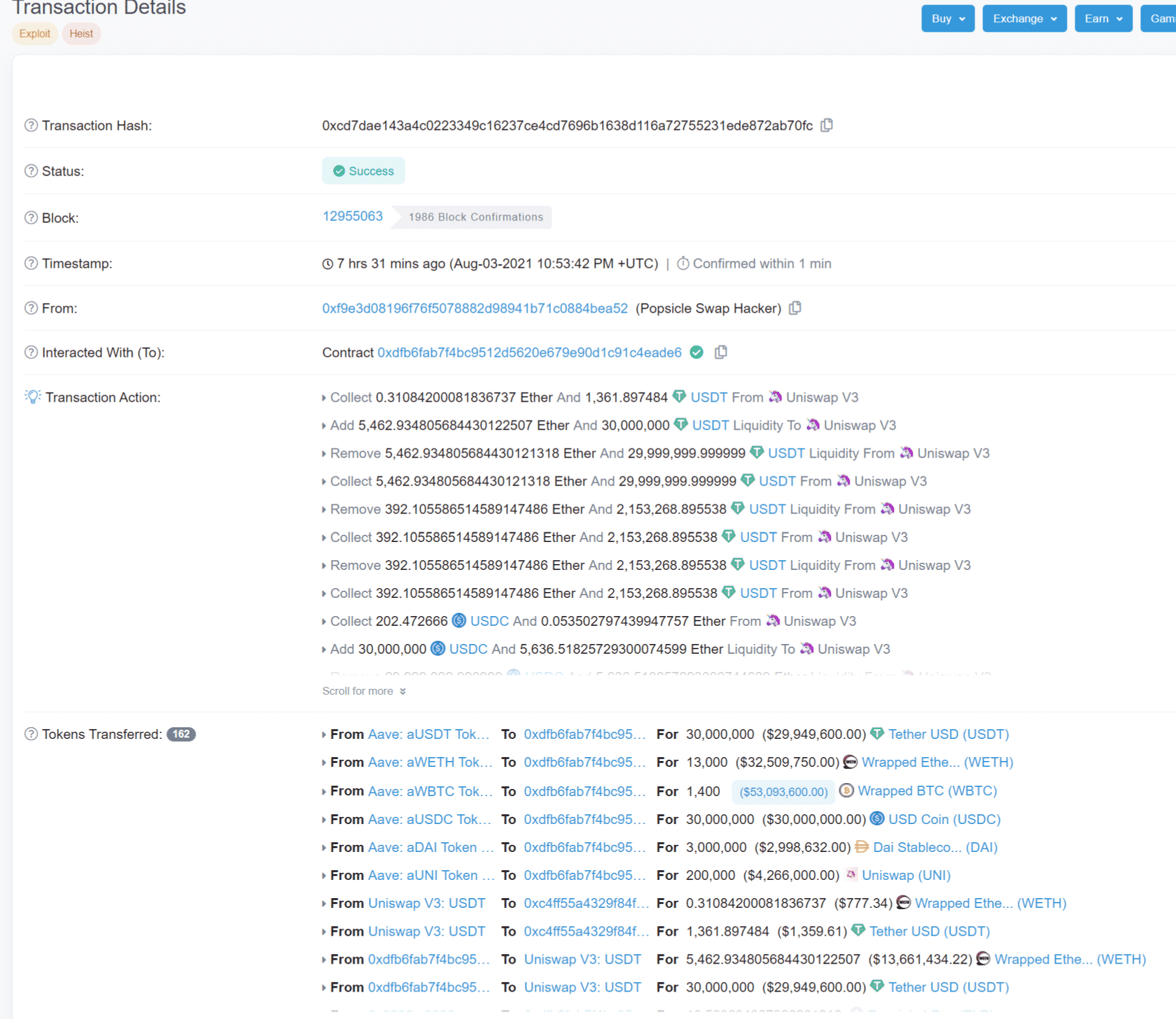This screenshot has height=1019, width=1176.
Task: Click the partially visible Gam menu button
Action: point(1158,19)
